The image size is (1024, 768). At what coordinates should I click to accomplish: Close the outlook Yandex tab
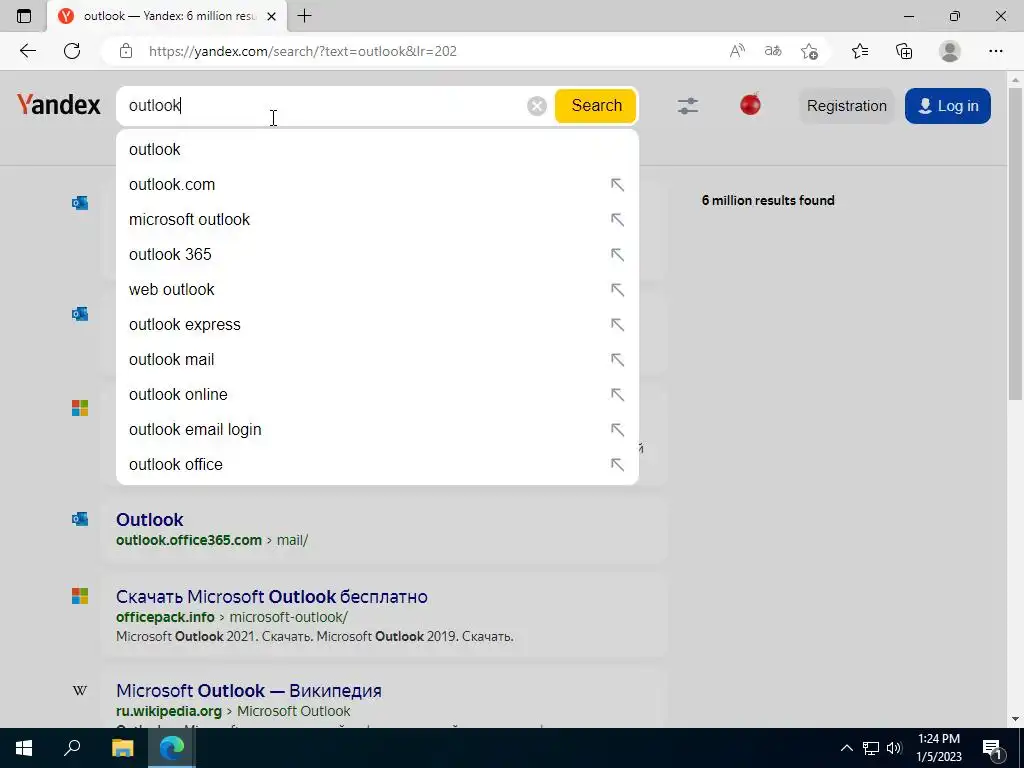272,16
